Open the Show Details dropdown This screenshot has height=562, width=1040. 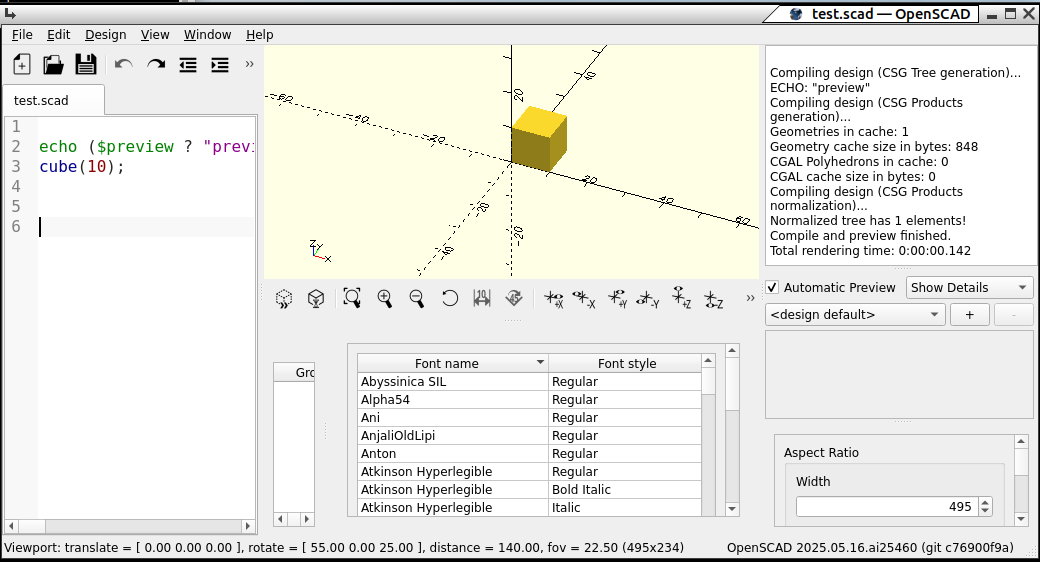point(969,288)
